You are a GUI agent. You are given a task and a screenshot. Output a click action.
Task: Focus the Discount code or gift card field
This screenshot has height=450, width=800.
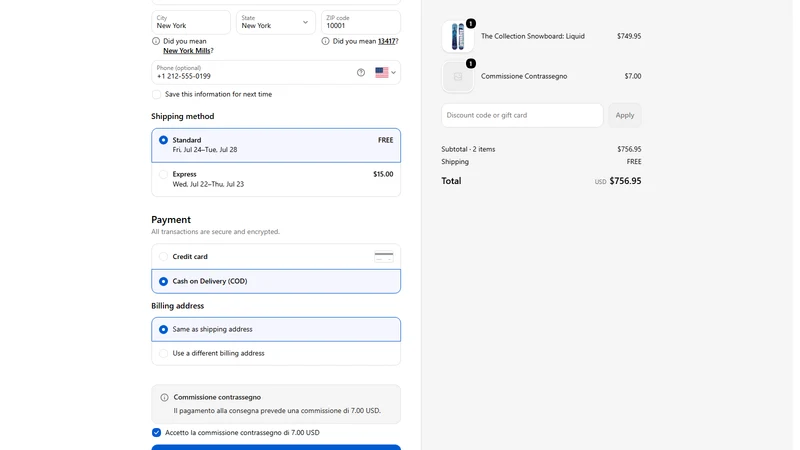click(522, 115)
